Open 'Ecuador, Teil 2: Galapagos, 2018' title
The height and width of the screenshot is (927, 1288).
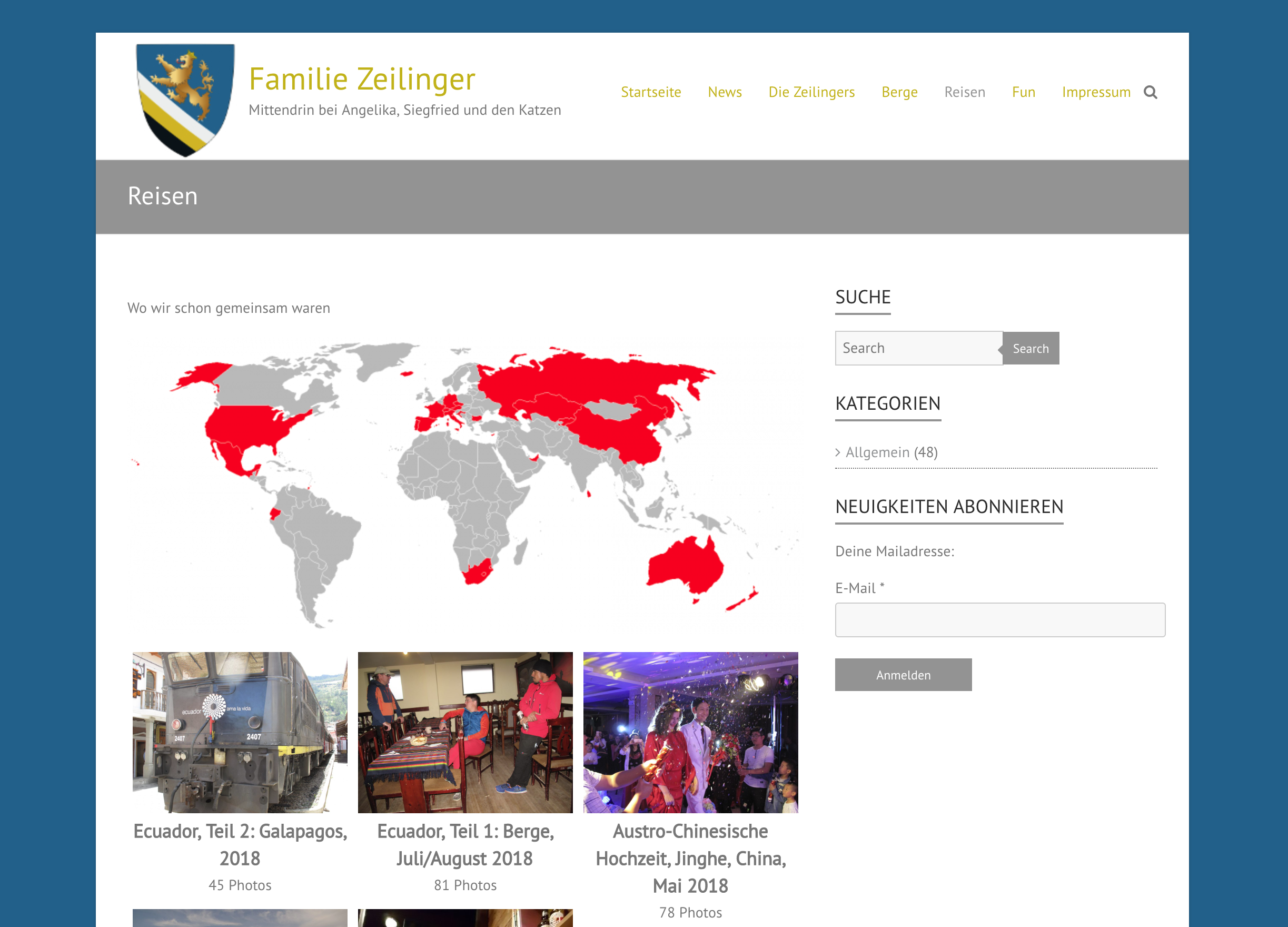(x=240, y=845)
